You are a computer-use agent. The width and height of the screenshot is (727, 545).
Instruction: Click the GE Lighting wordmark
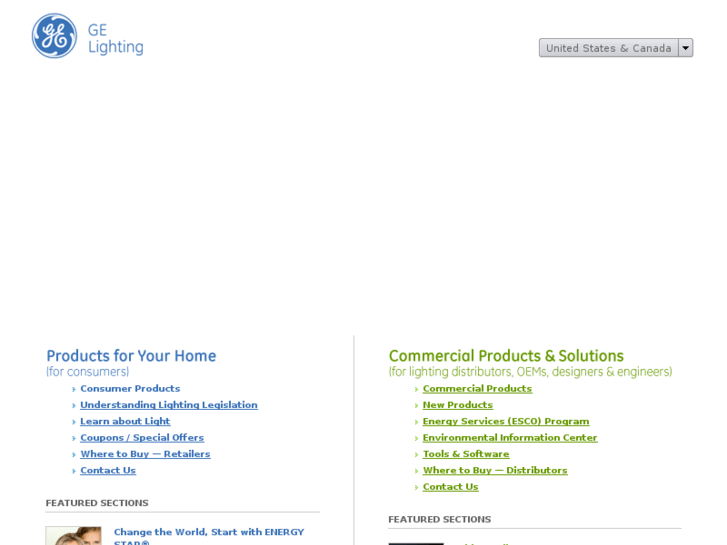[x=115, y=38]
